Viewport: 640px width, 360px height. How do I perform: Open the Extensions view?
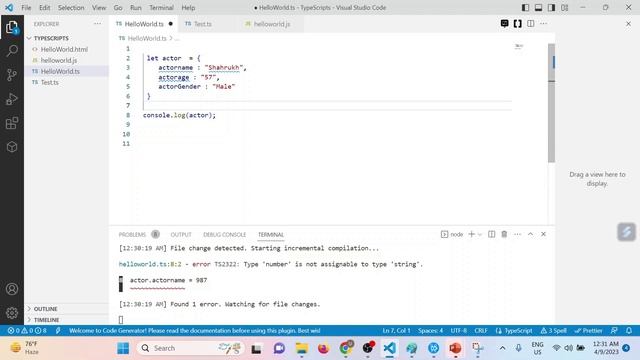point(12,123)
